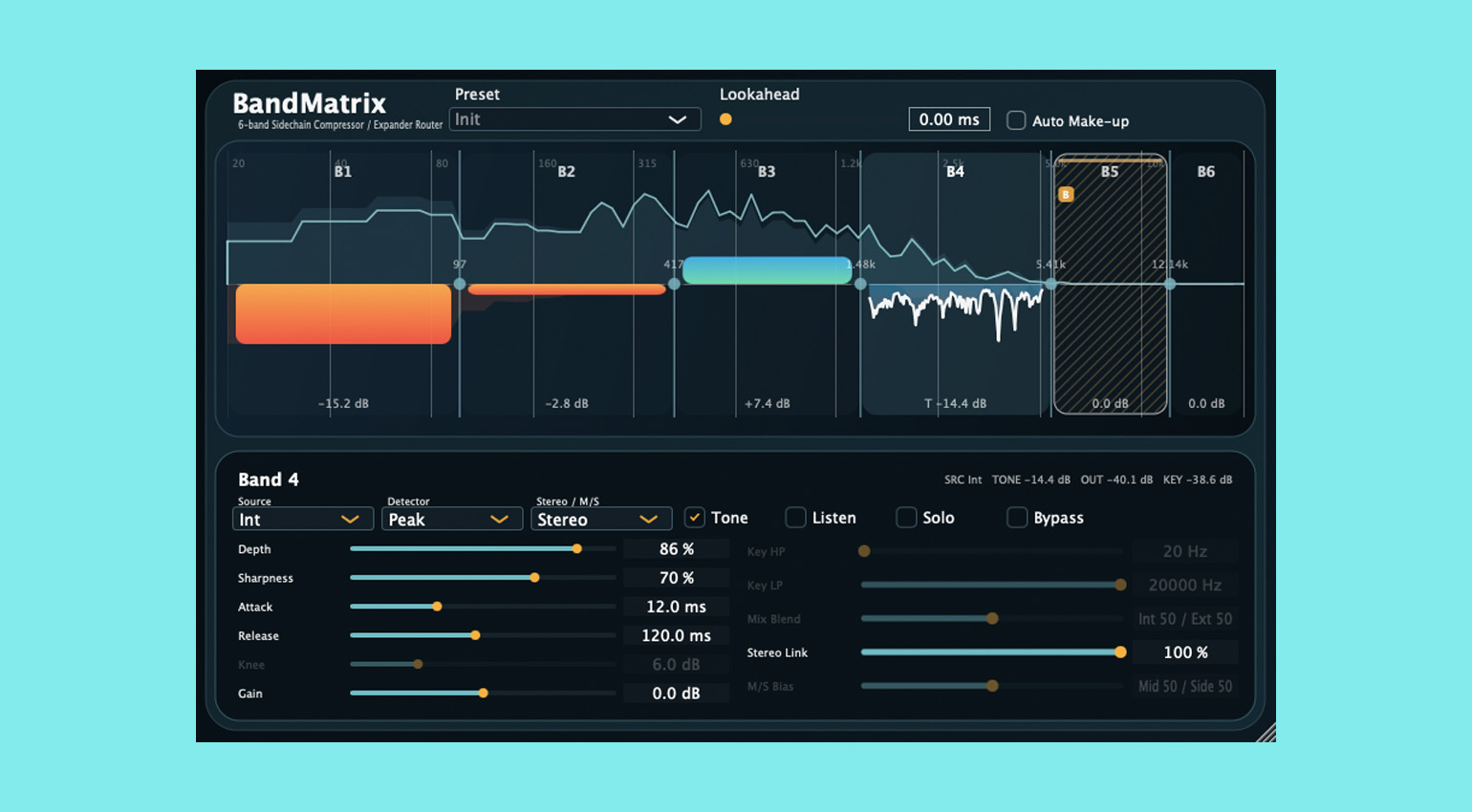1472x812 pixels.
Task: Select the 5.41k crossover handle
Action: click(x=1051, y=284)
